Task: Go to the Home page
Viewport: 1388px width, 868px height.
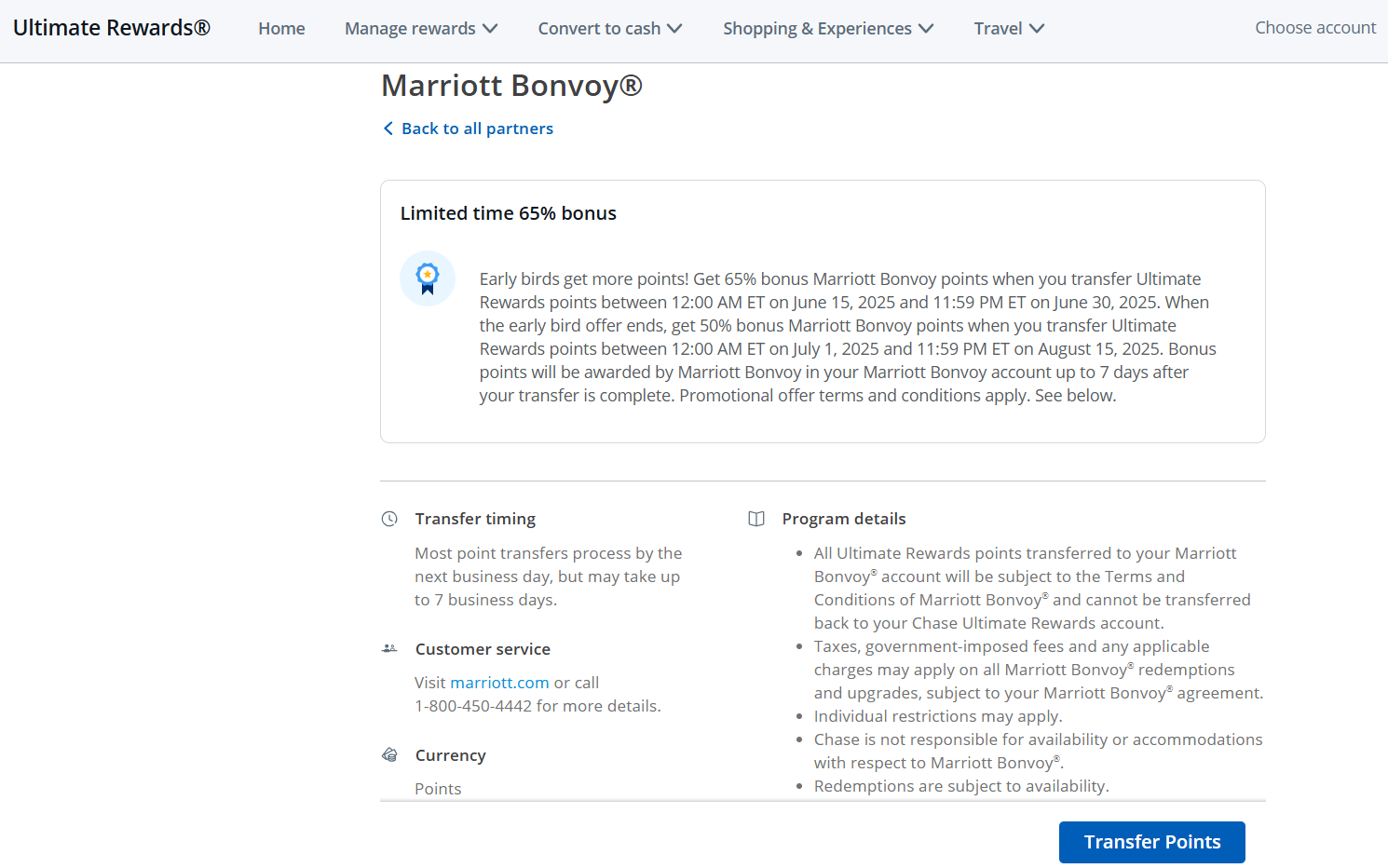Action: 281,29
